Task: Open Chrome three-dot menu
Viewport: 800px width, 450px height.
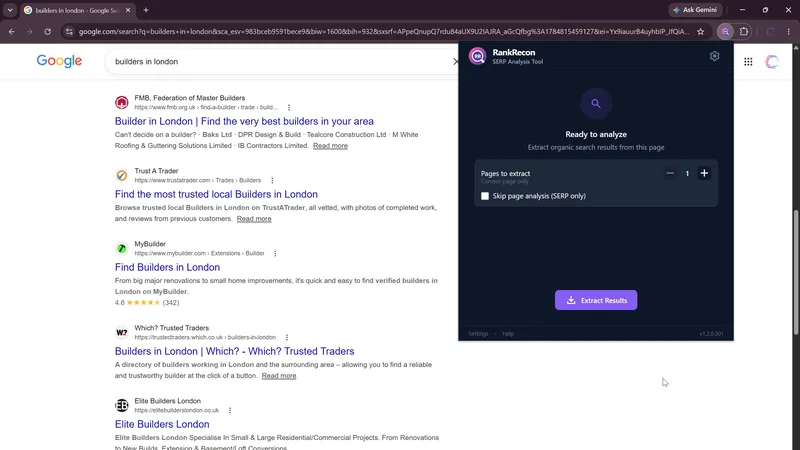Action: [x=789, y=32]
